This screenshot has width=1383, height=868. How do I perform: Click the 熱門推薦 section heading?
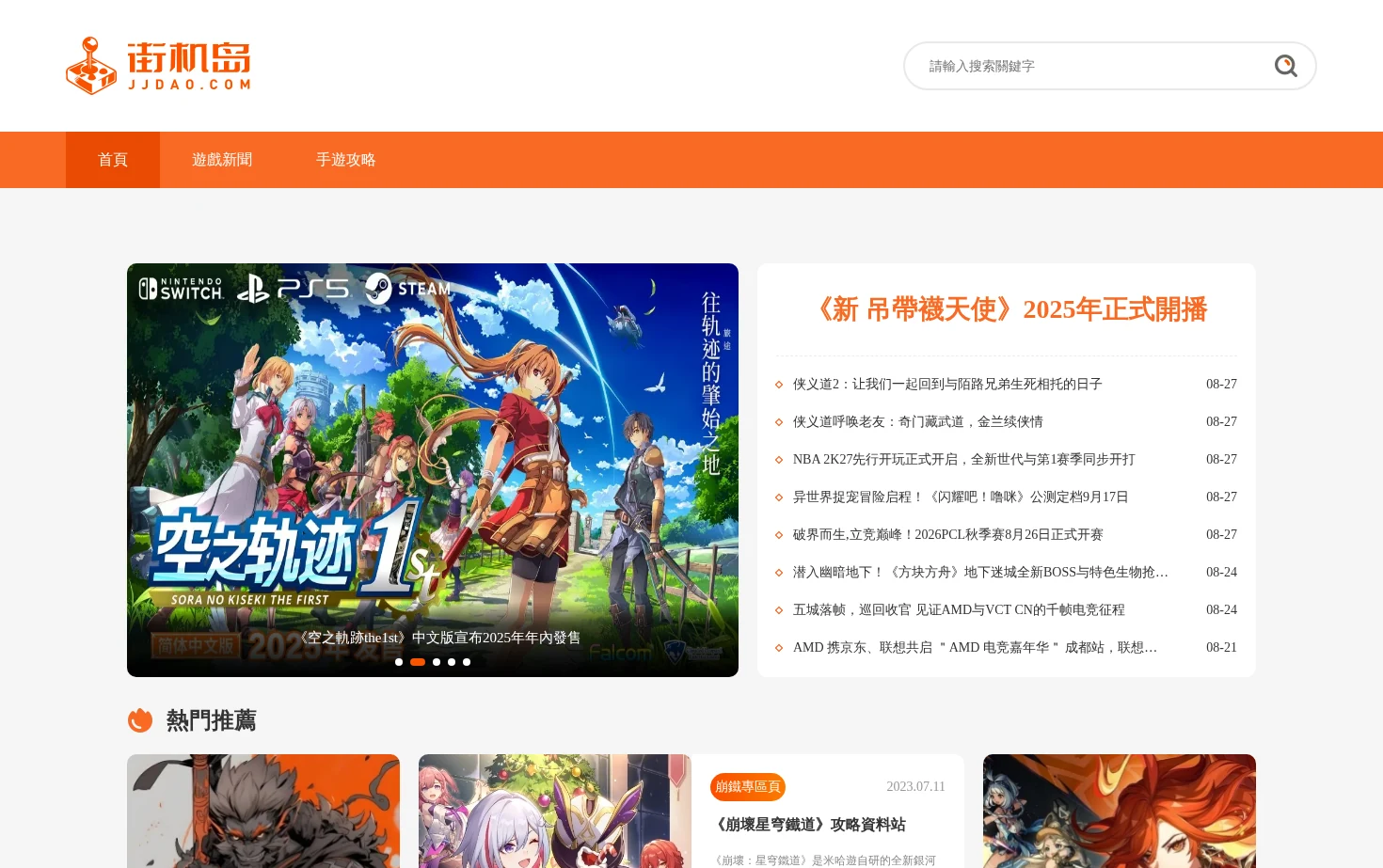tap(211, 720)
